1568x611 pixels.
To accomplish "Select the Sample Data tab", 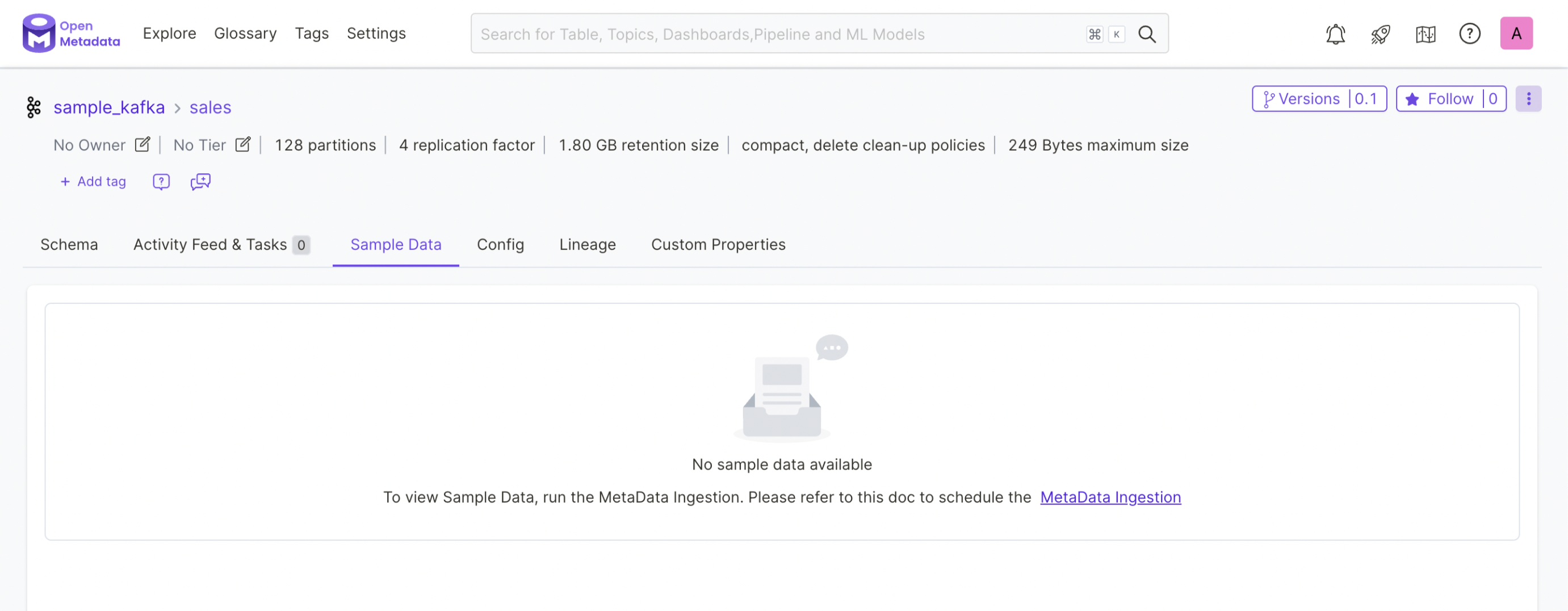I will (396, 245).
